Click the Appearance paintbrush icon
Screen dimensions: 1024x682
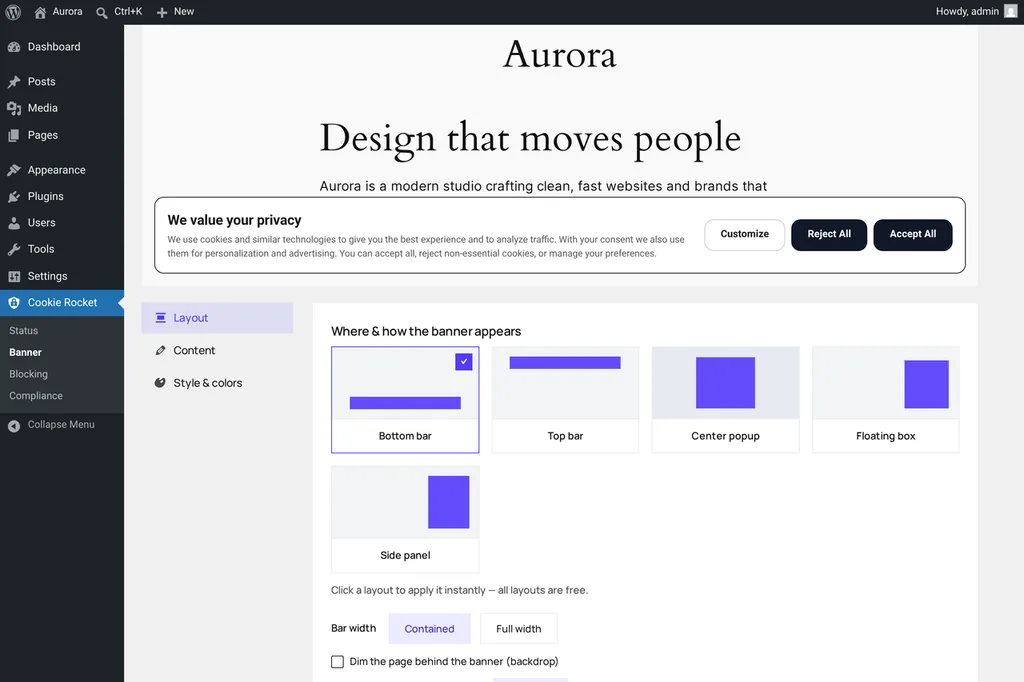[14, 170]
